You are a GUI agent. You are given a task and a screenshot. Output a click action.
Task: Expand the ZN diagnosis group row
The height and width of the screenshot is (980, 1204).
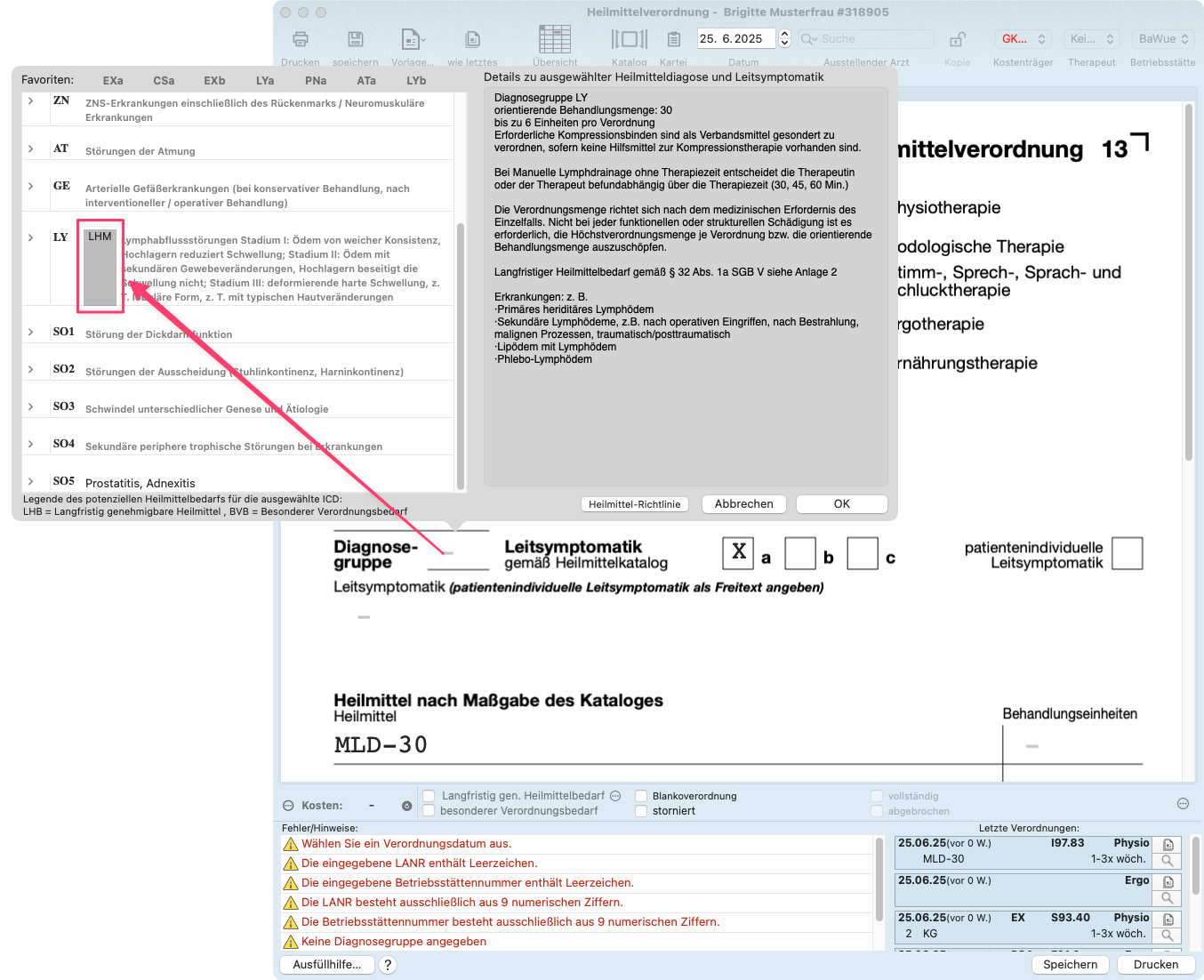coord(31,100)
